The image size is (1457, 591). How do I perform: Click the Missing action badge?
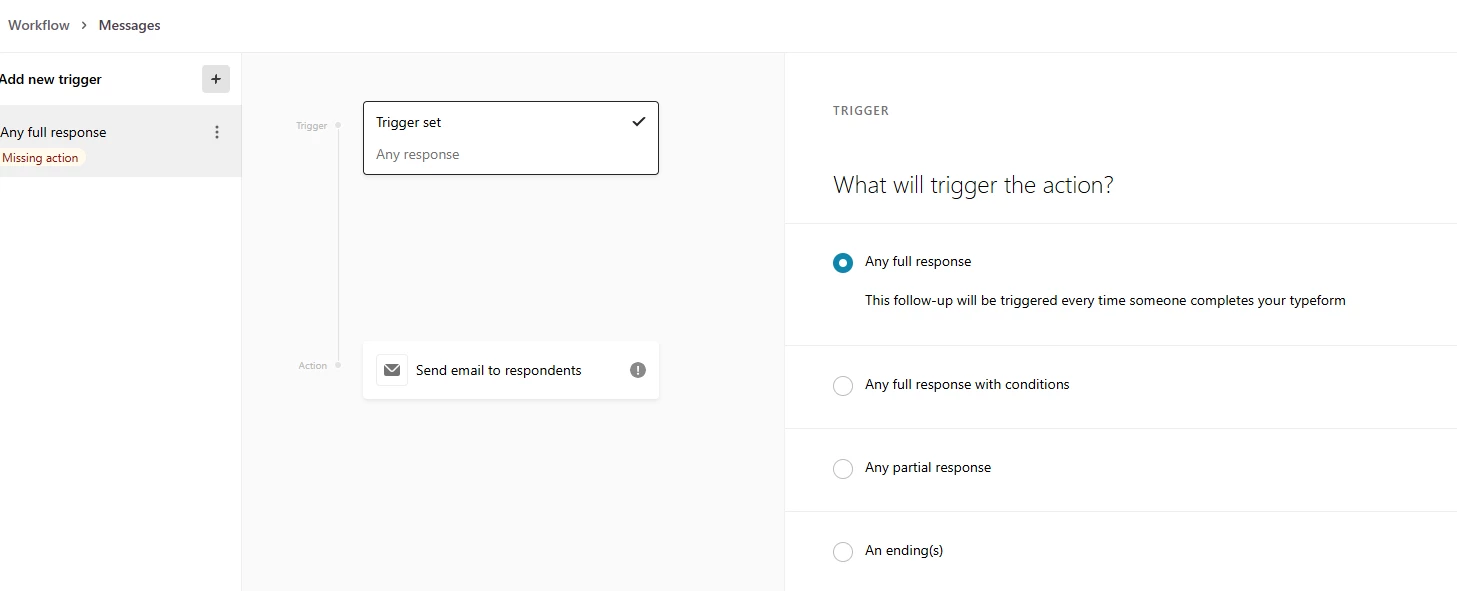click(x=41, y=158)
